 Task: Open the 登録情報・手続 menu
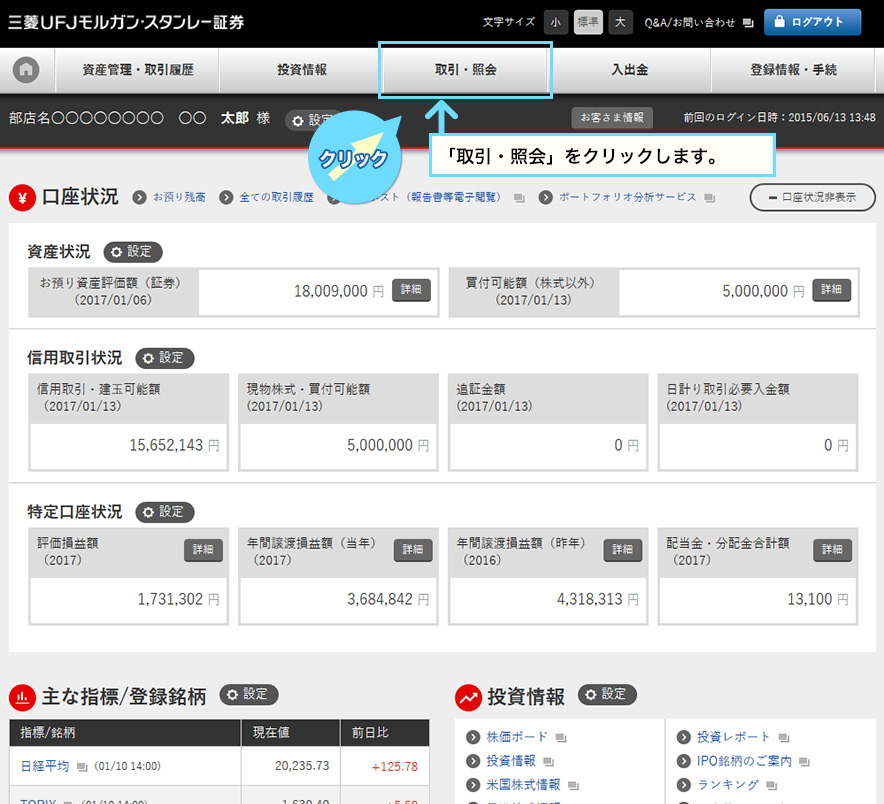pos(793,70)
